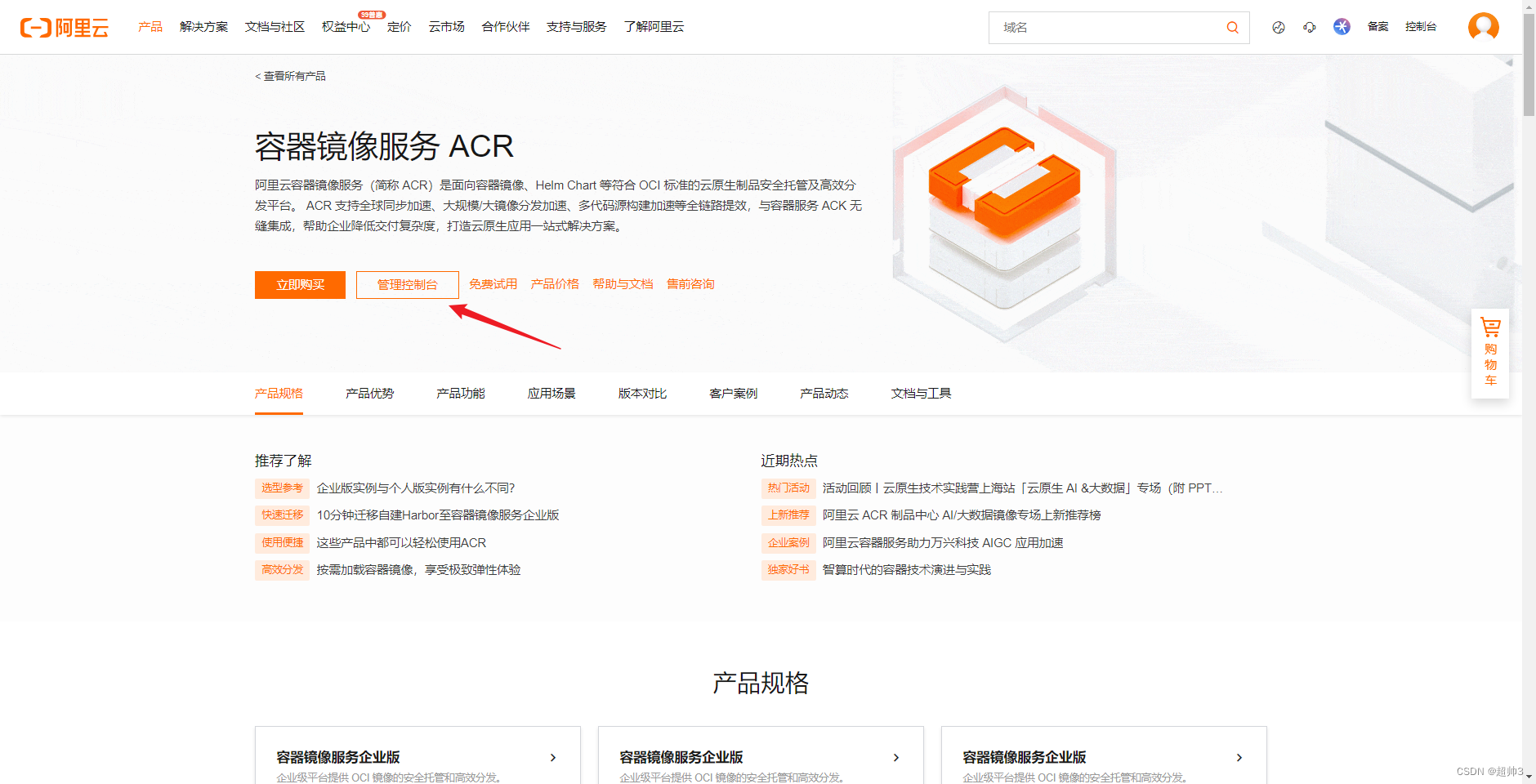1536x784 pixels.
Task: Expand the first 容器镜像服务企业版 card arrow
Action: (553, 758)
